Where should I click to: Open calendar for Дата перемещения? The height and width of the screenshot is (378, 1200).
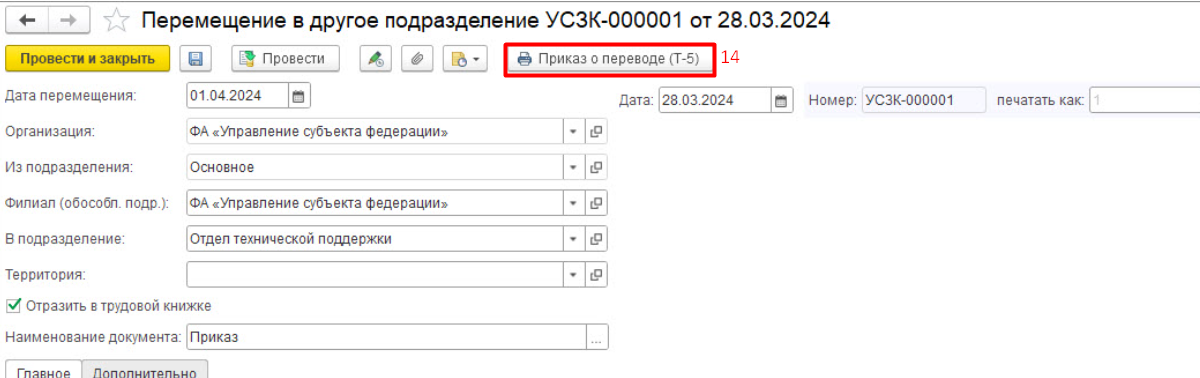[299, 96]
